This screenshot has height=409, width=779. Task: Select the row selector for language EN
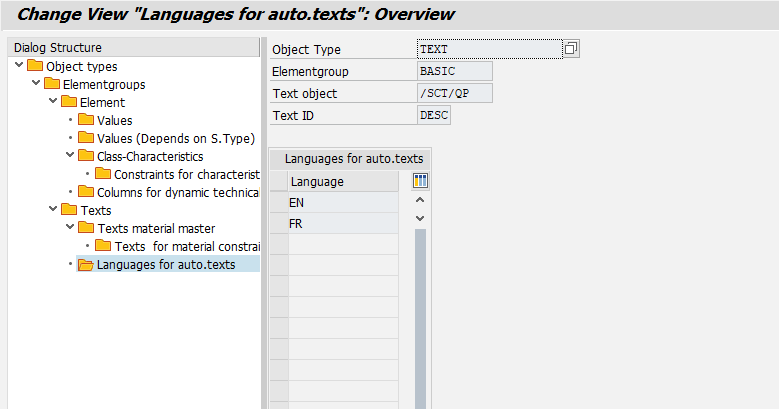click(279, 203)
